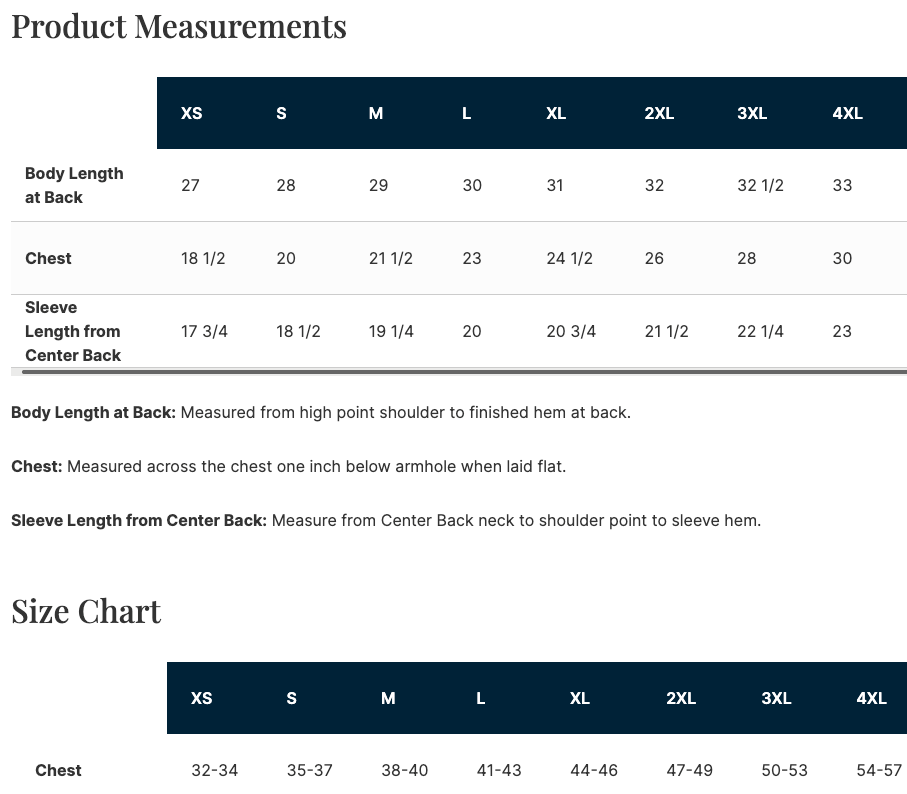Screen dimensions: 907x794
Task: Click the Chest value 24 1/2 for XL
Action: pos(569,258)
